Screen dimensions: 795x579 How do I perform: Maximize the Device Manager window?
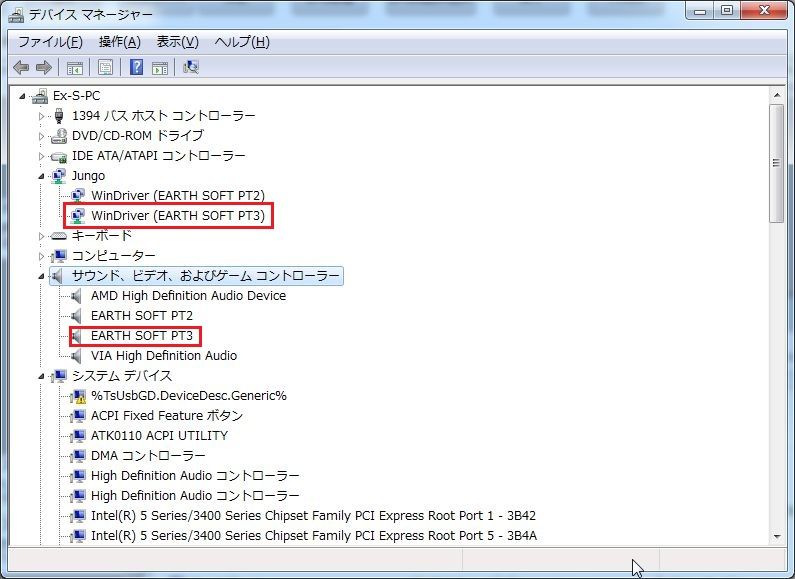pos(727,11)
